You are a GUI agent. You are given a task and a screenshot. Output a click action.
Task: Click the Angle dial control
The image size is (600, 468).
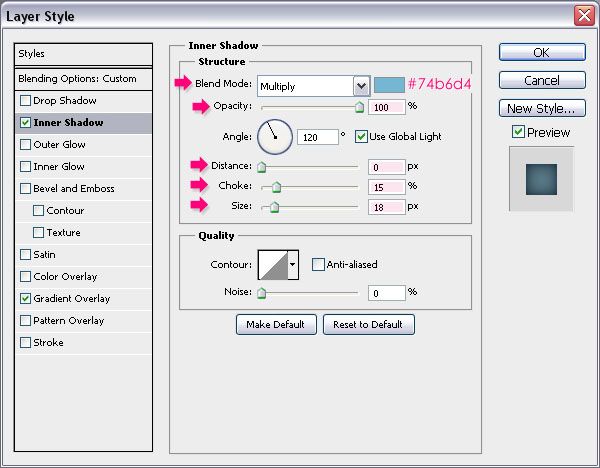tap(274, 136)
